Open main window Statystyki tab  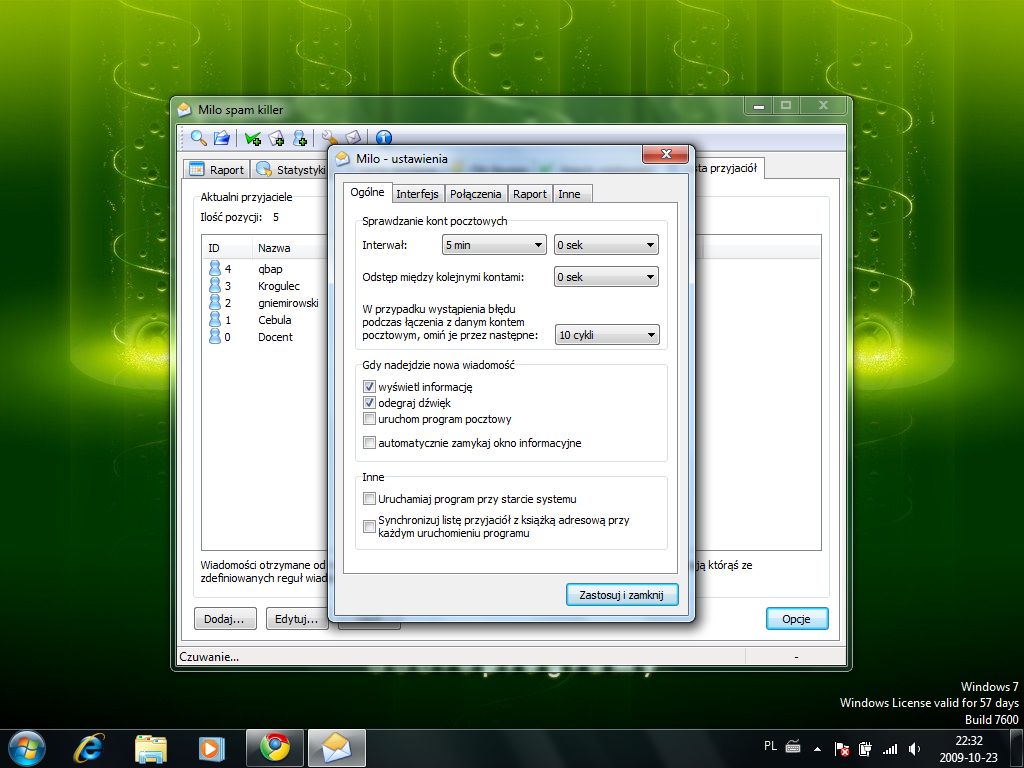(x=291, y=170)
